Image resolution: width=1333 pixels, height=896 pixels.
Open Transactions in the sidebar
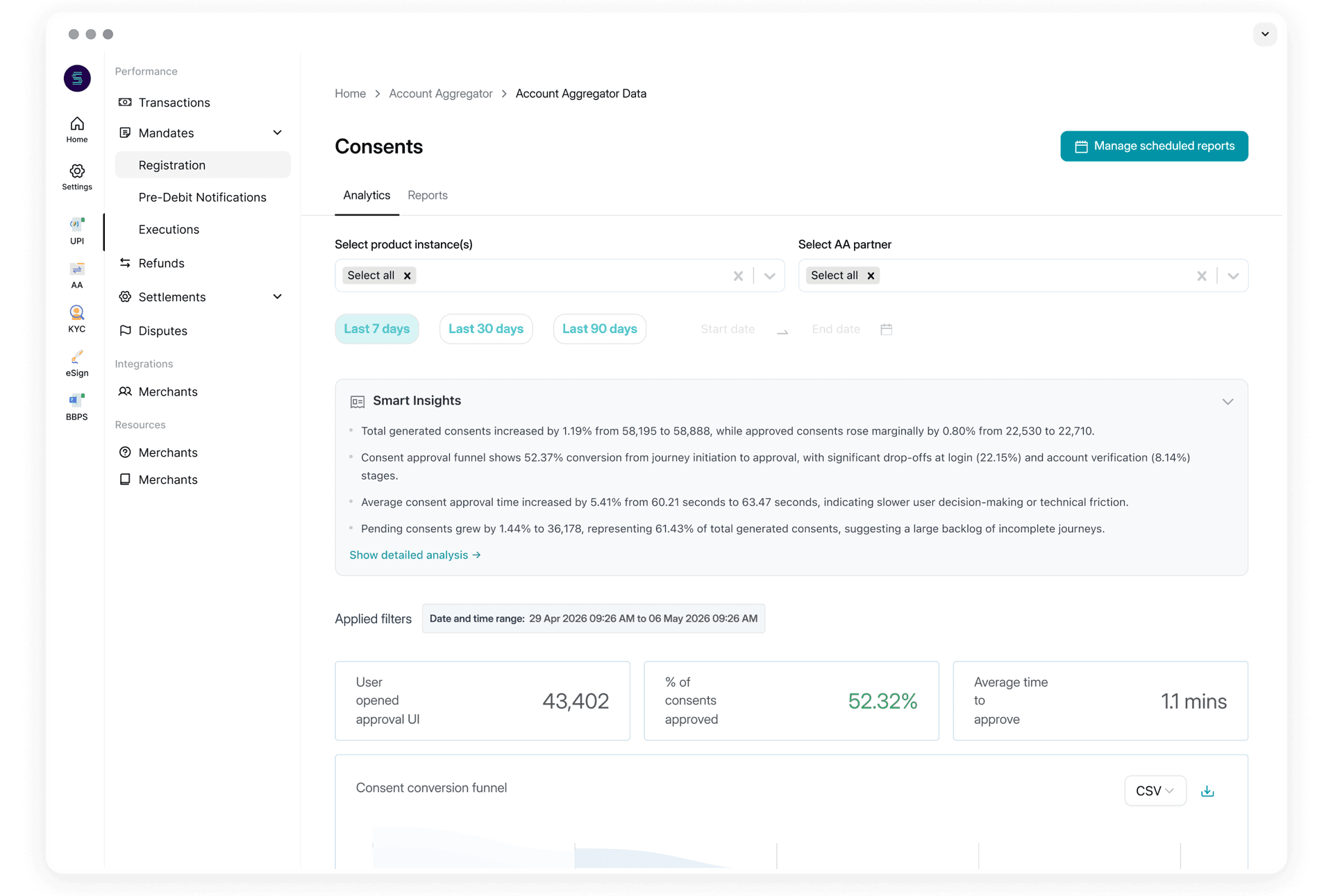pos(174,103)
